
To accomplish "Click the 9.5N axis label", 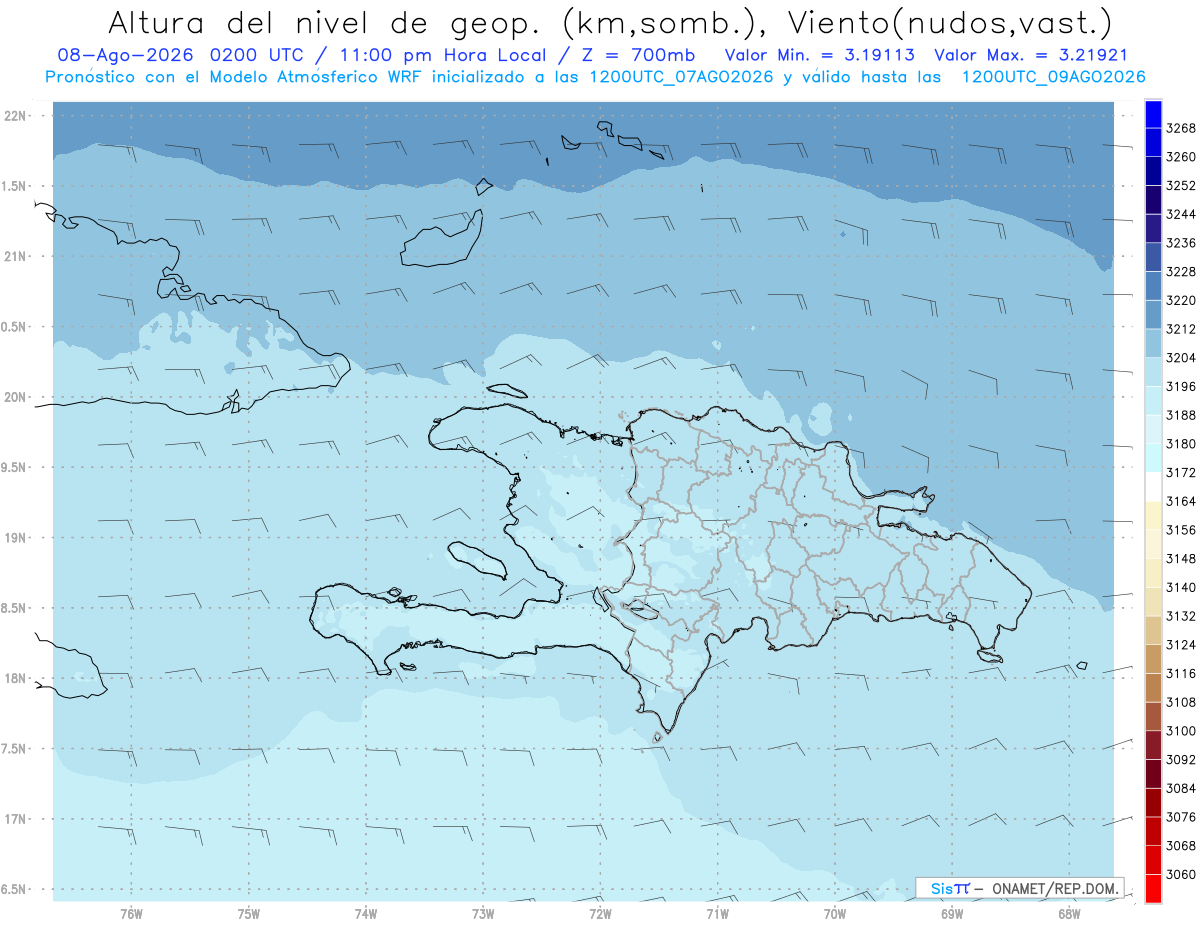I will click(15, 468).
